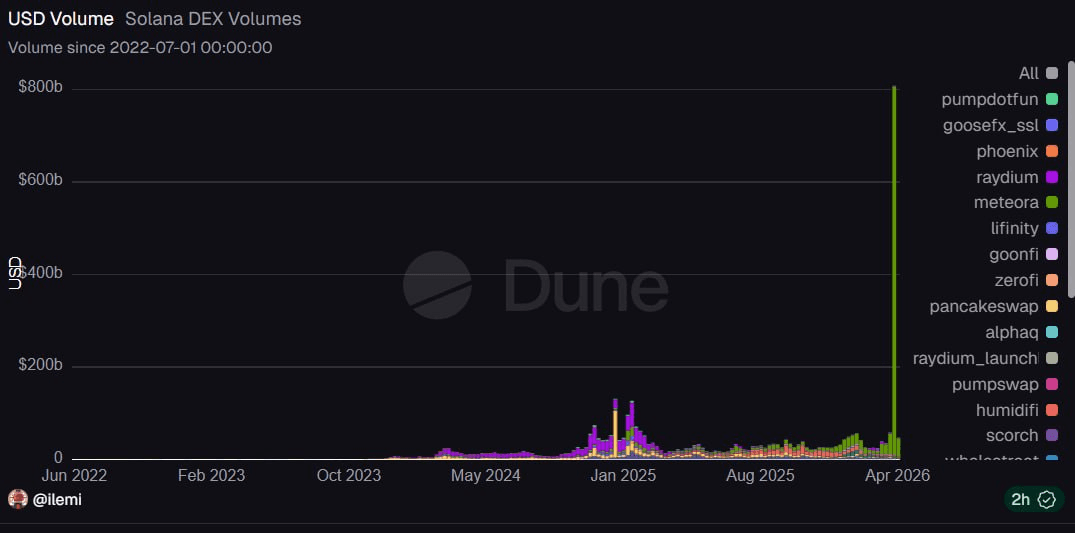Click the legend vertical scrollbar
This screenshot has width=1075, height=533.
(1070, 250)
